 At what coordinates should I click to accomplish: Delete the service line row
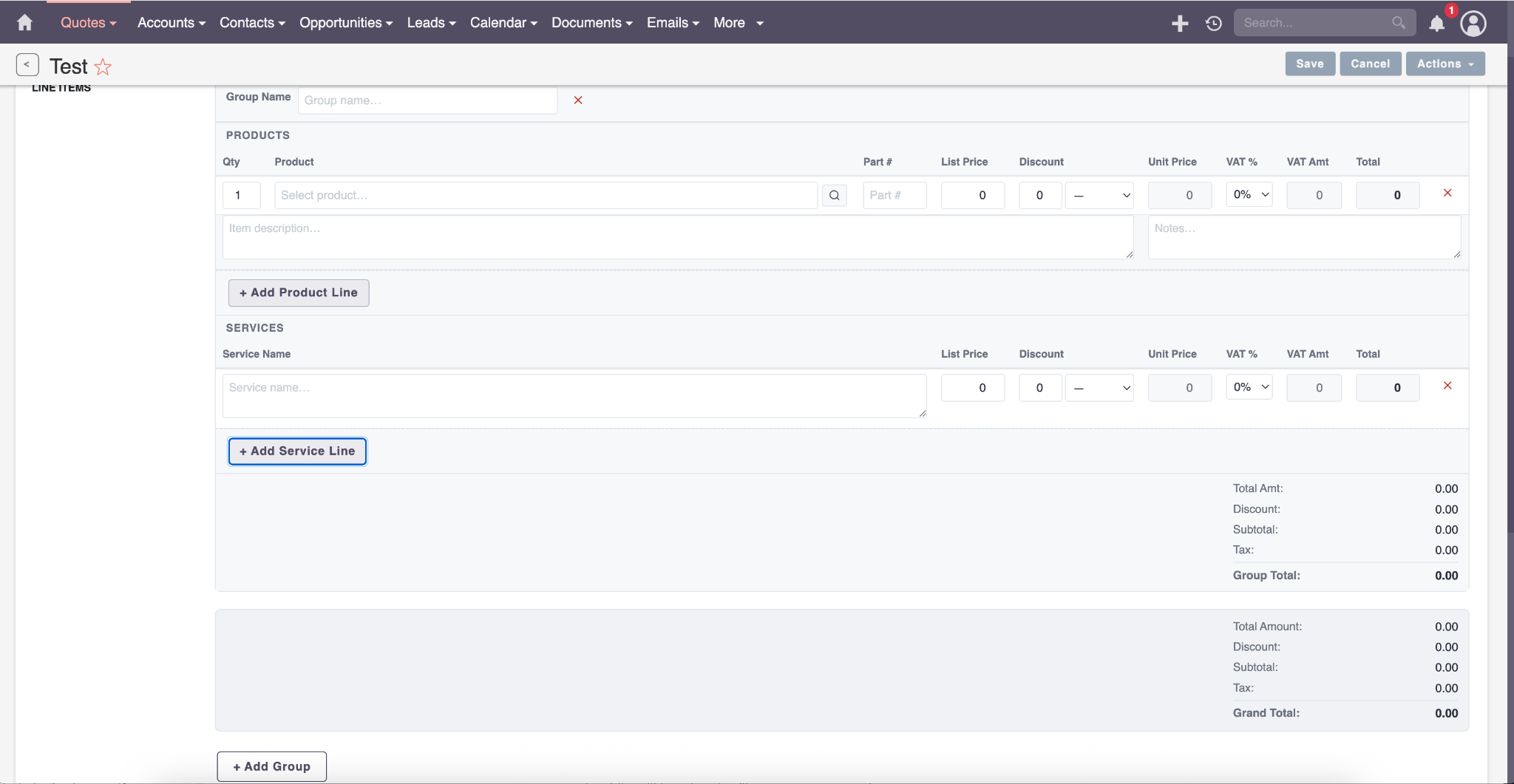[x=1447, y=386]
